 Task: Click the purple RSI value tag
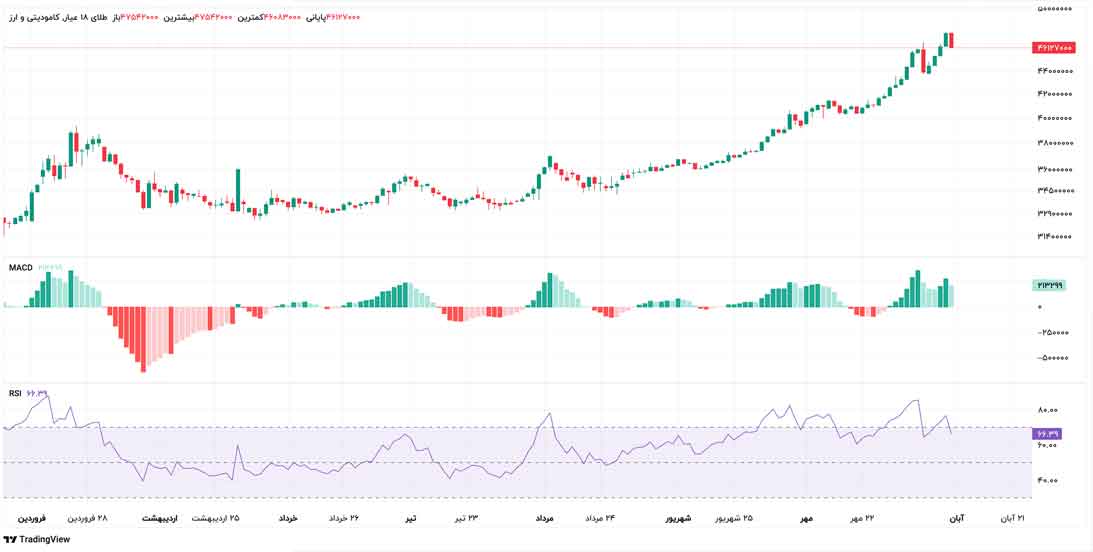click(x=1046, y=434)
